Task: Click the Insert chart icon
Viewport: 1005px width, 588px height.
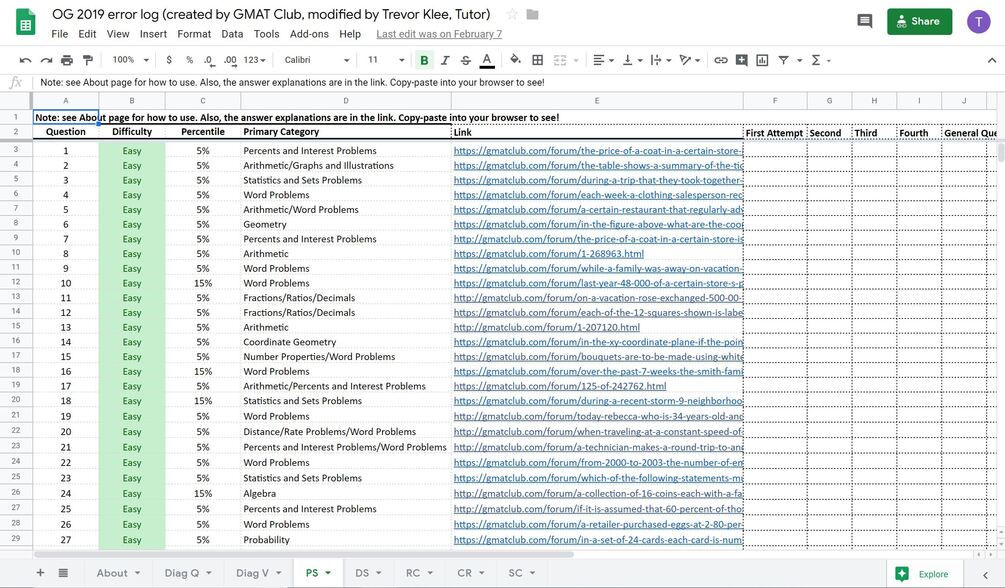Action: point(762,60)
